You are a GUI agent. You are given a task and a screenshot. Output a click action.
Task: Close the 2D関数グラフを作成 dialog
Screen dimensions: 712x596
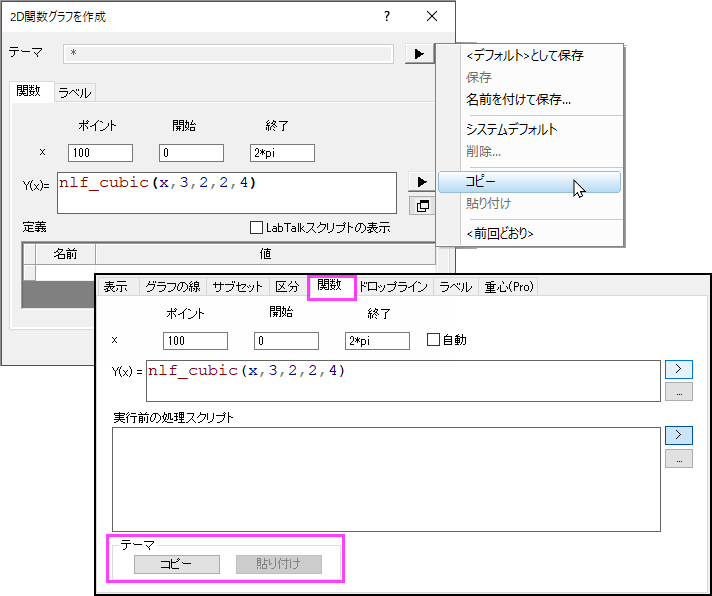click(432, 16)
